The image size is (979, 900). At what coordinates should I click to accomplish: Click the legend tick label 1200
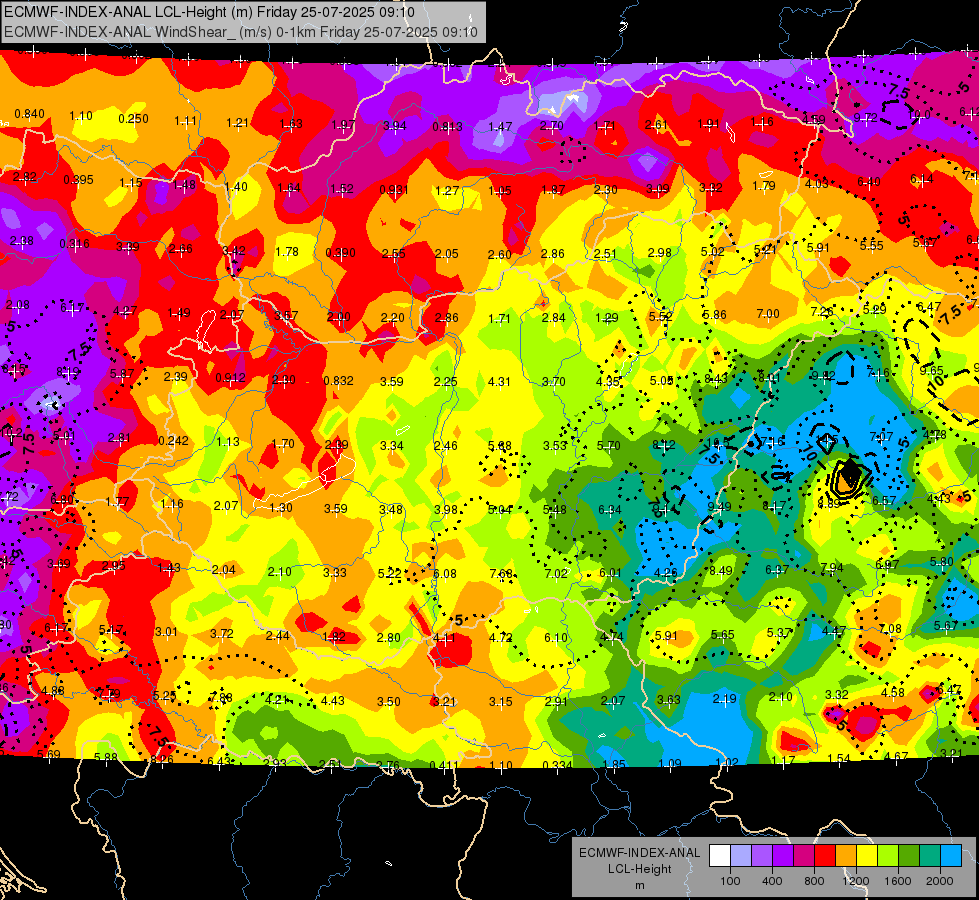pyautogui.click(x=855, y=881)
